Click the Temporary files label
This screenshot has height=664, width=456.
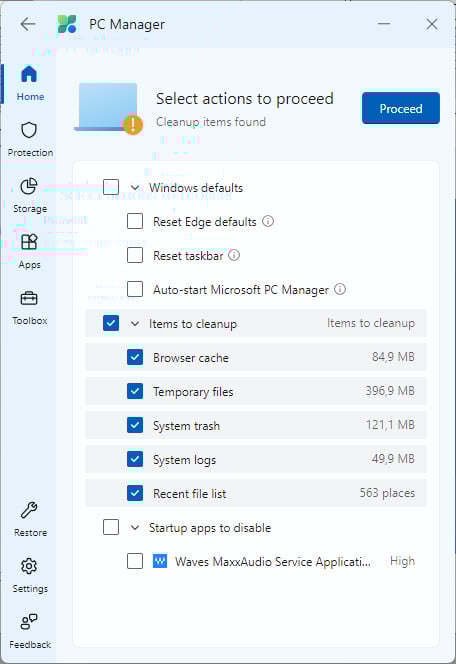point(193,392)
